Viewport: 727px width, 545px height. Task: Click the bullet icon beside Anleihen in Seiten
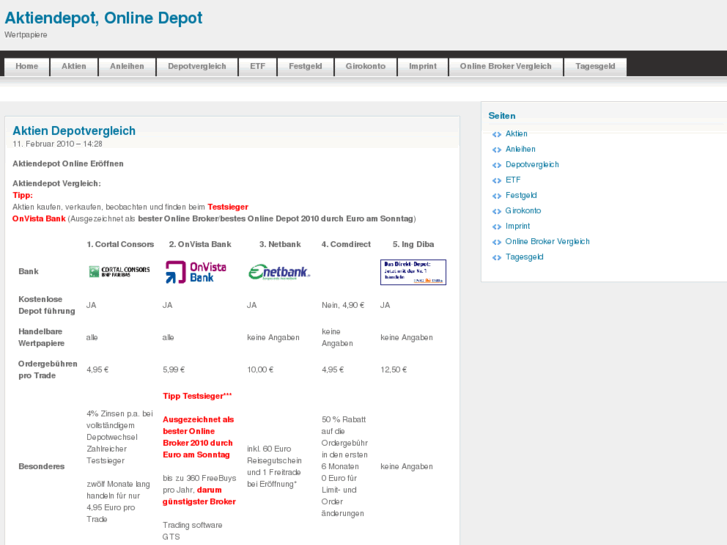tap(497, 150)
